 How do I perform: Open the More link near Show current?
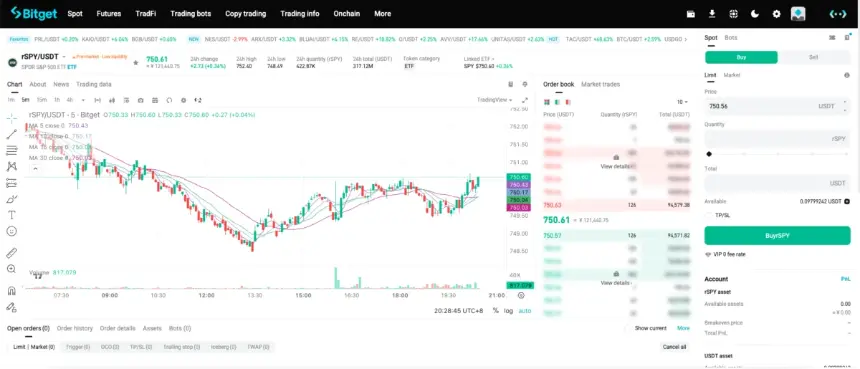coord(683,328)
